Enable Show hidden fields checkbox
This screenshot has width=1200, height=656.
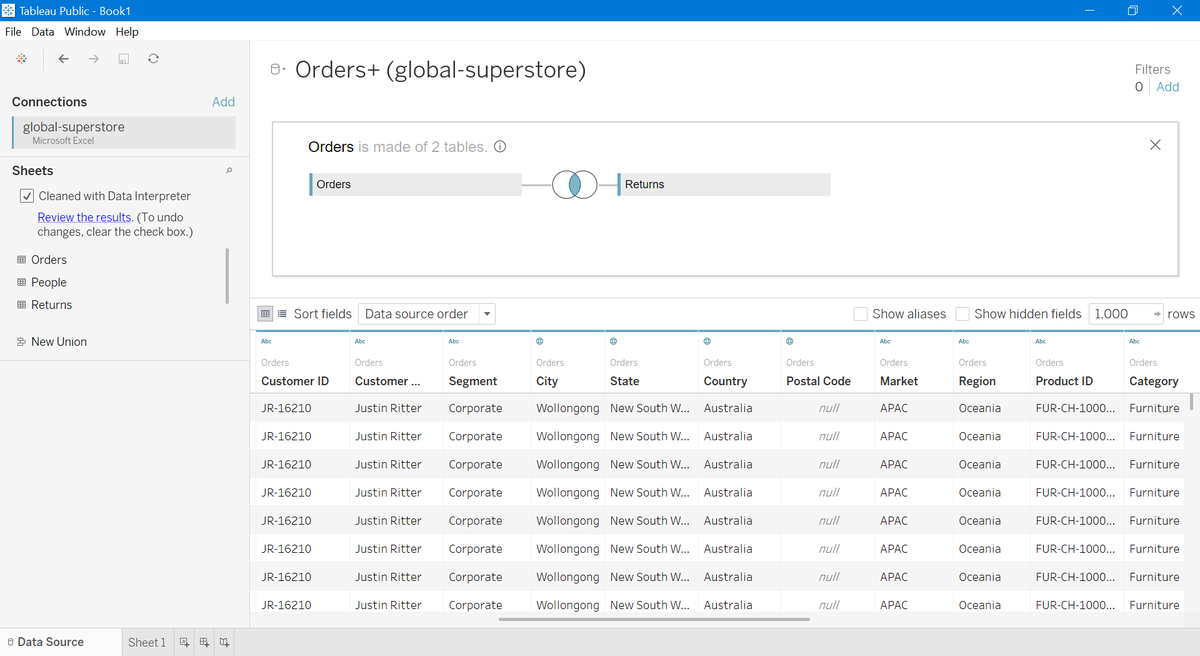tap(962, 314)
